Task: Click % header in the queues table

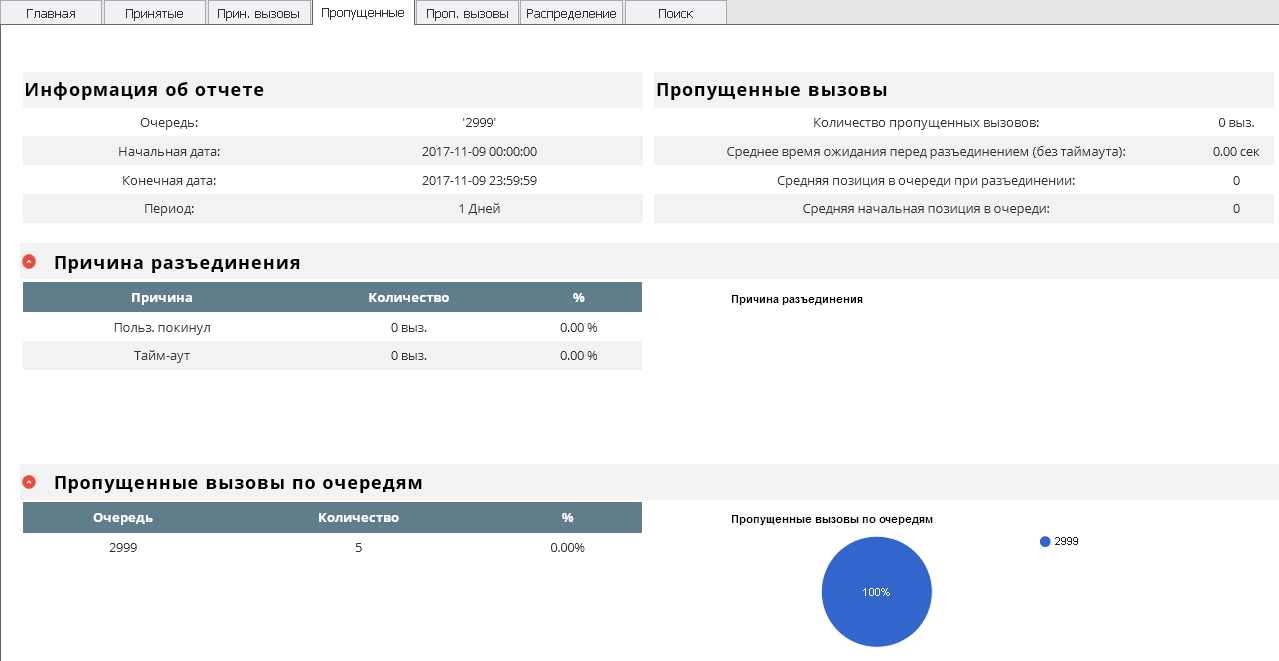Action: coord(567,517)
